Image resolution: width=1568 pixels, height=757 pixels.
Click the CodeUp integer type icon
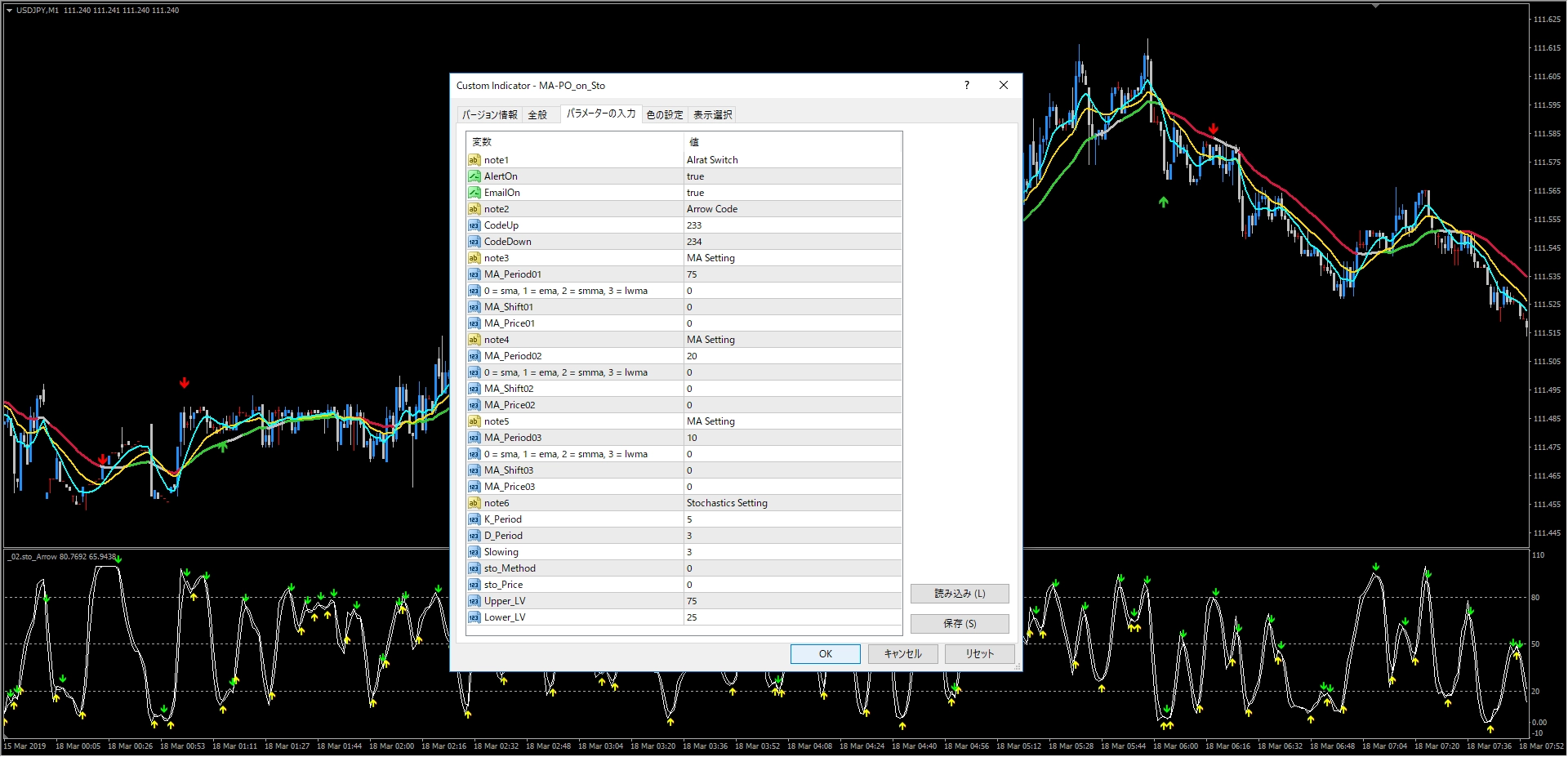(x=474, y=225)
